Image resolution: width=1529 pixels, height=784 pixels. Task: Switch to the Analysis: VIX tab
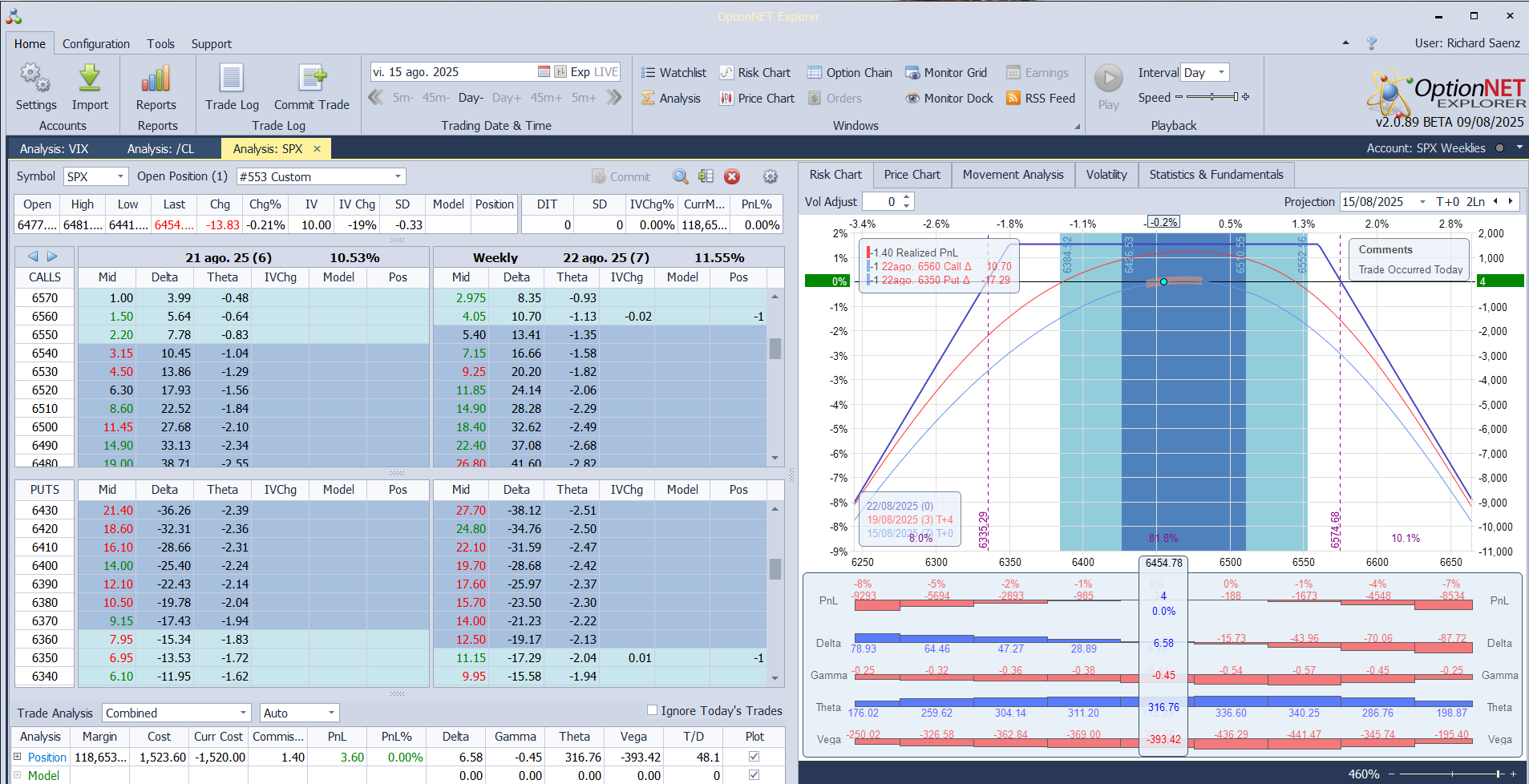click(x=54, y=148)
